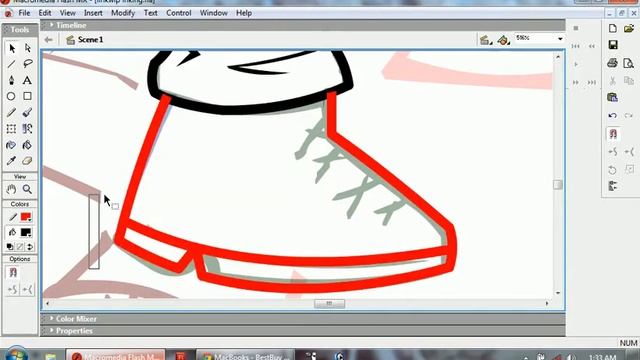The width and height of the screenshot is (640, 360).
Task: Click the Scene 1 label
Action: [x=90, y=40]
